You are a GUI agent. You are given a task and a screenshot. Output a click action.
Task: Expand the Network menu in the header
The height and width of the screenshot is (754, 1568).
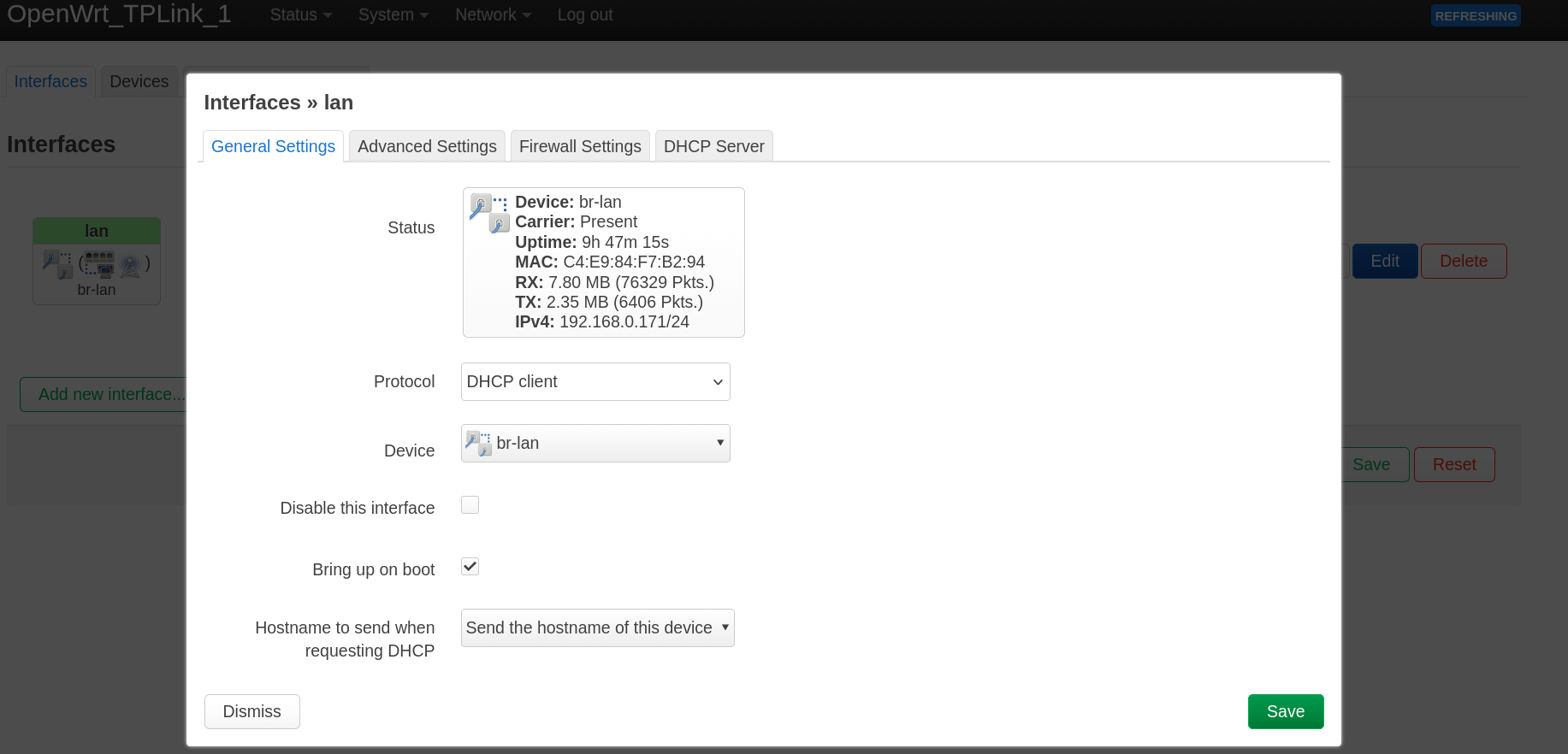click(493, 15)
